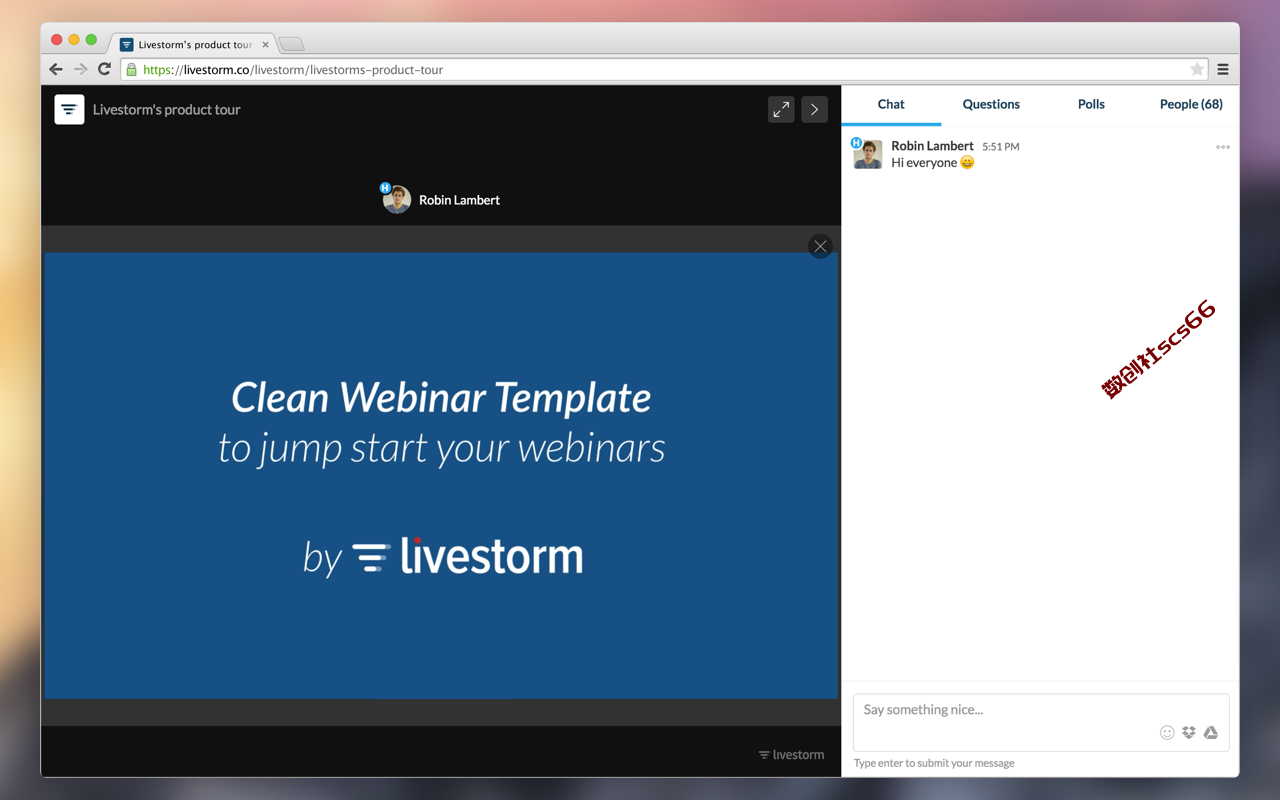Close the slide presentation with the X button

820,246
